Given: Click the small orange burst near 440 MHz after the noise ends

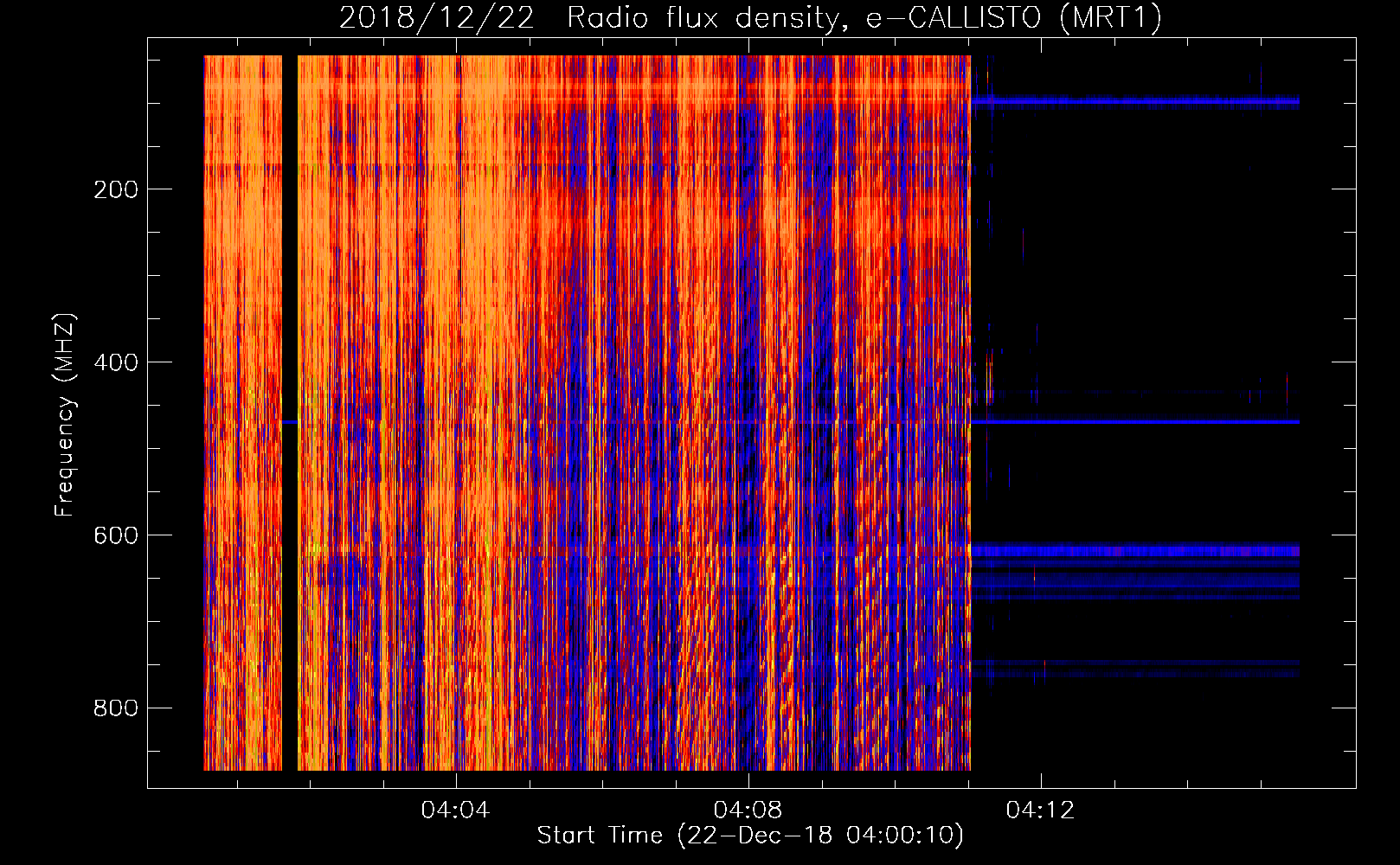Looking at the screenshot, I should tap(990, 381).
